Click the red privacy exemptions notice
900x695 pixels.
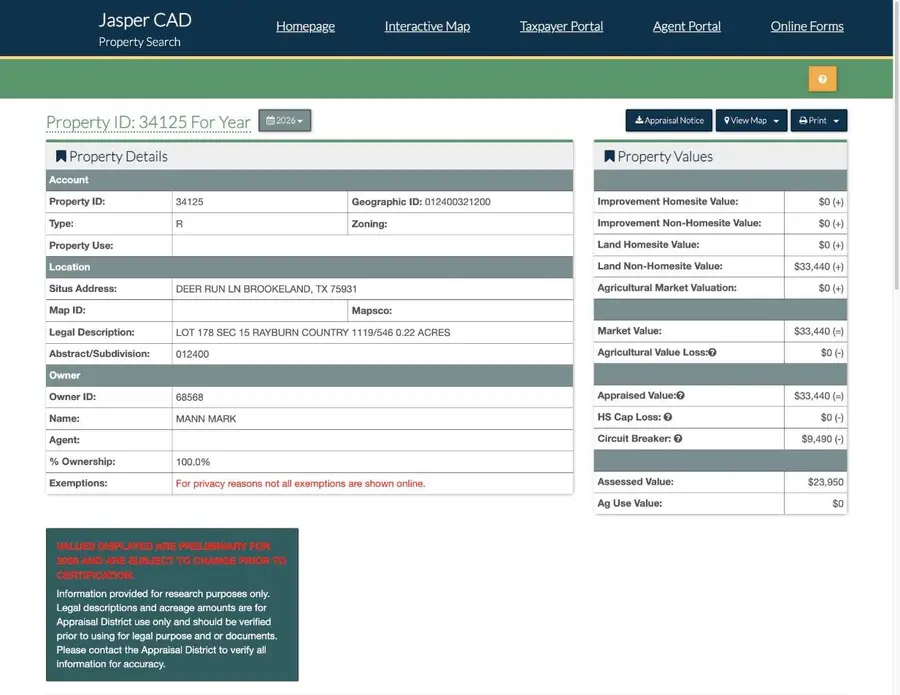(300, 484)
